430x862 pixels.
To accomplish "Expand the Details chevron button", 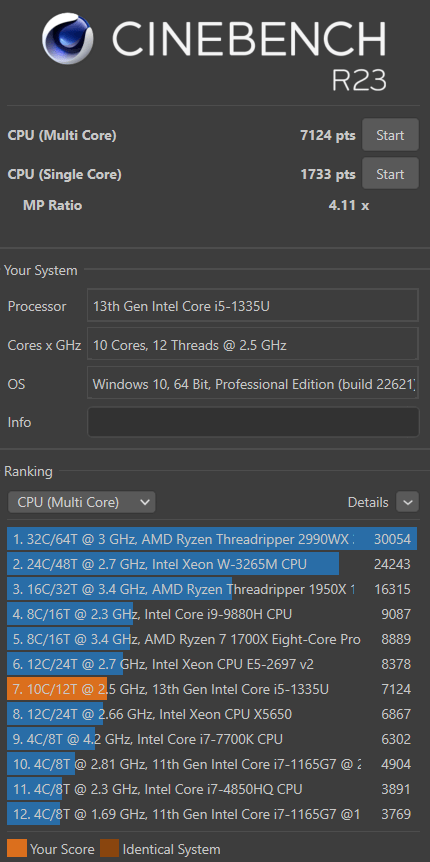I will pos(407,502).
